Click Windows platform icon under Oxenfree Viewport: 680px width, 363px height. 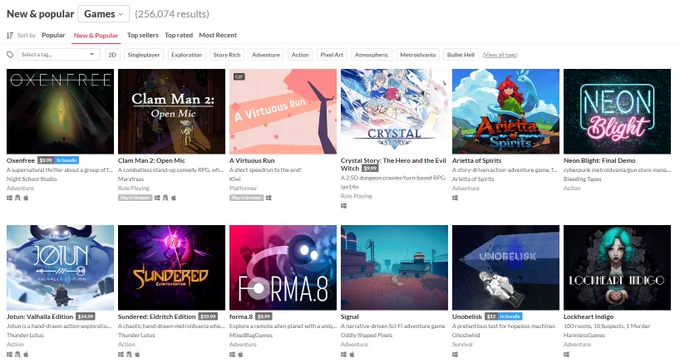coord(10,198)
